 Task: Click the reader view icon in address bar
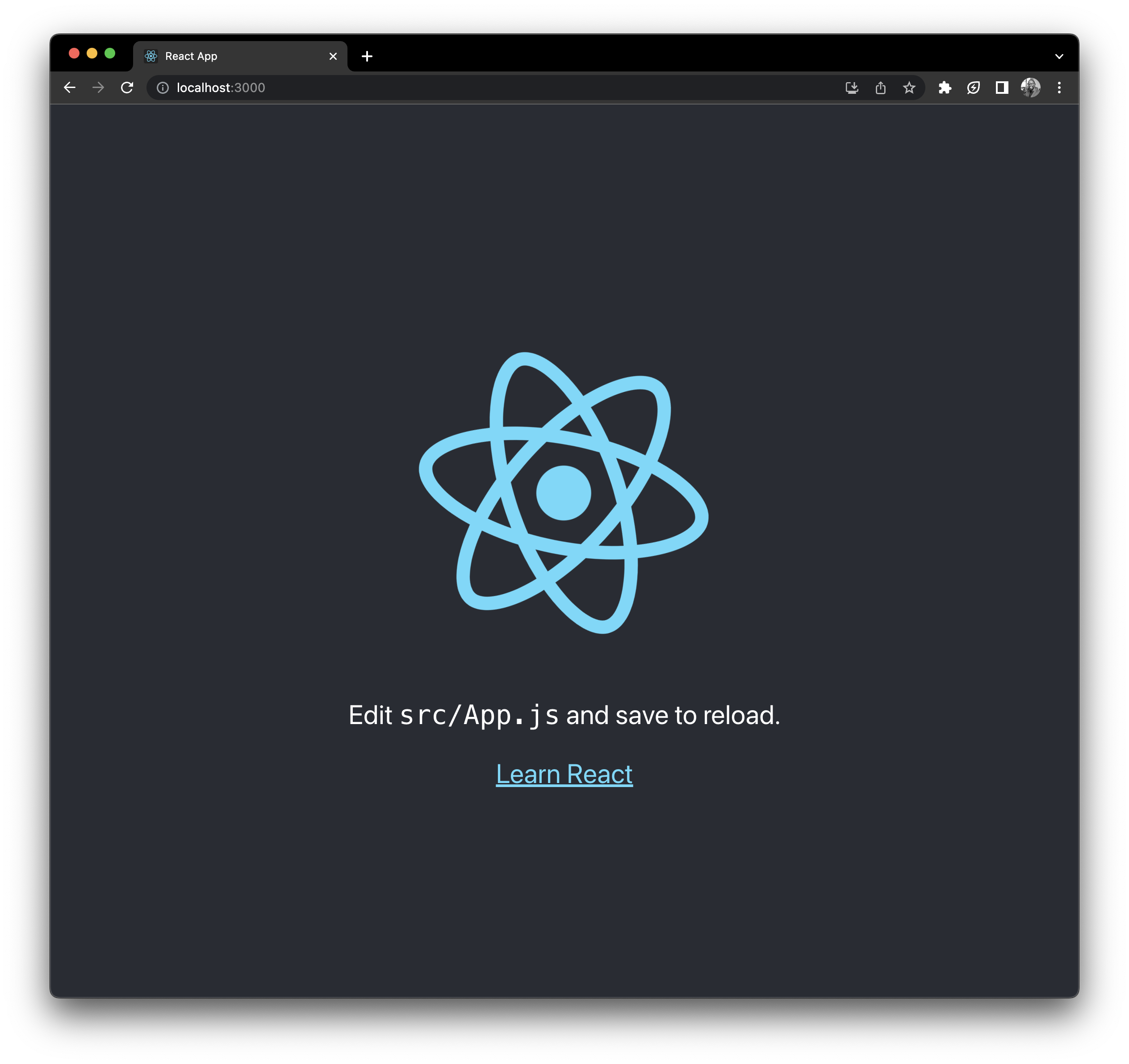point(1003,87)
